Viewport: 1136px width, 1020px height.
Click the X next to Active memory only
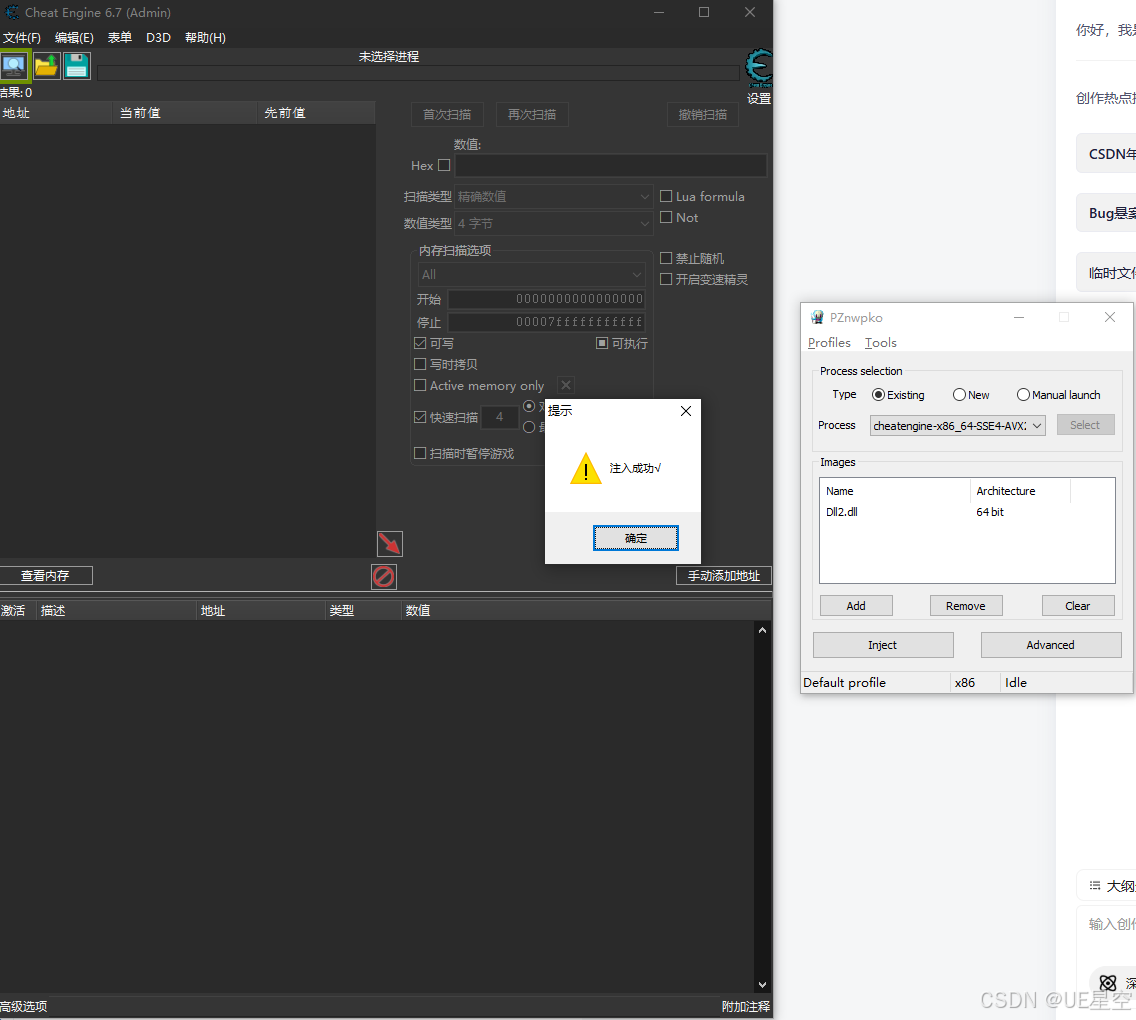point(566,385)
